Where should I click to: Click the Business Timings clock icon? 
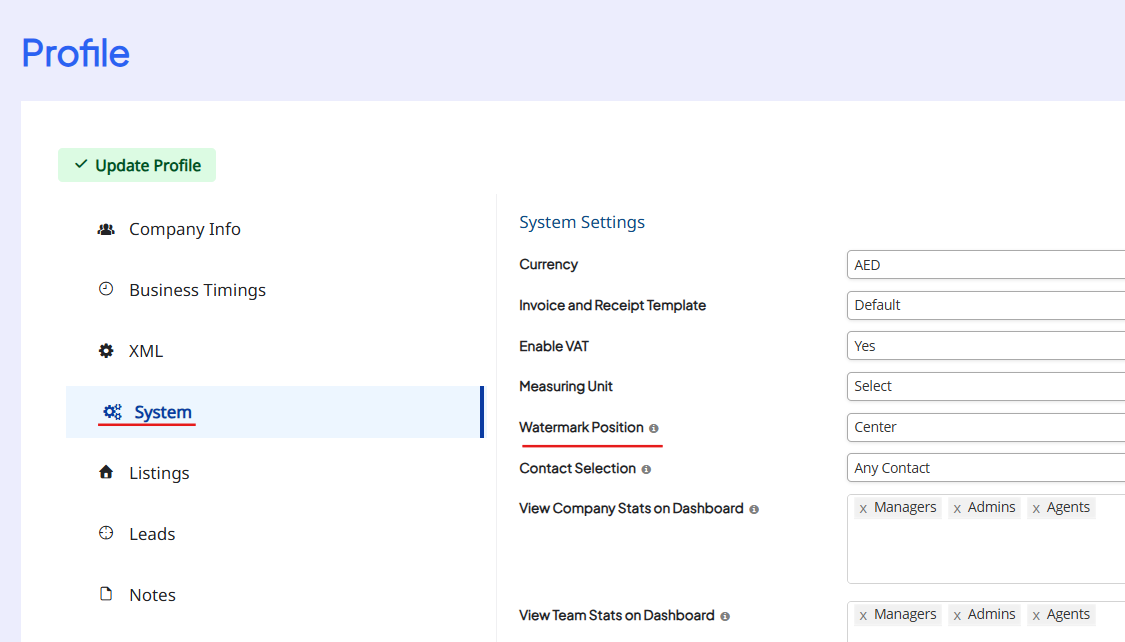tap(106, 290)
